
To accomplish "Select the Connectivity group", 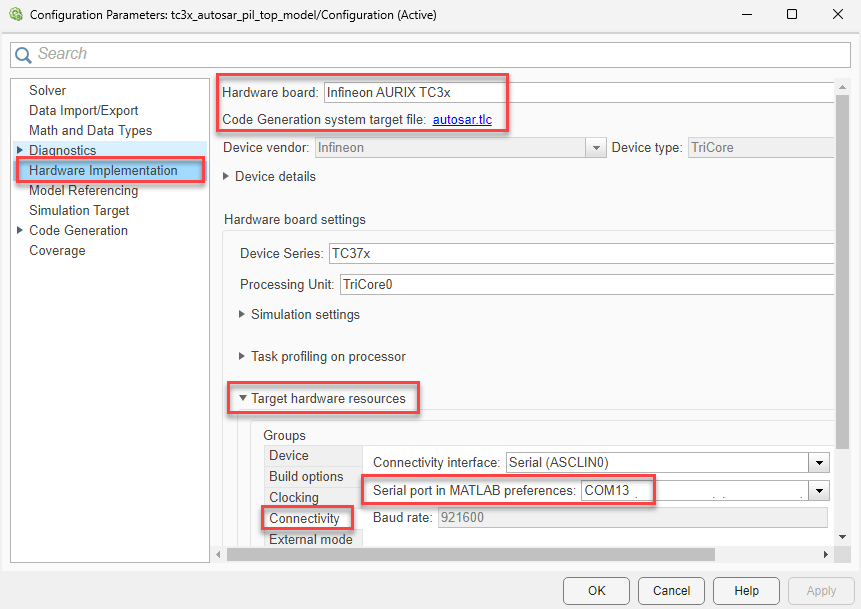I will [306, 518].
